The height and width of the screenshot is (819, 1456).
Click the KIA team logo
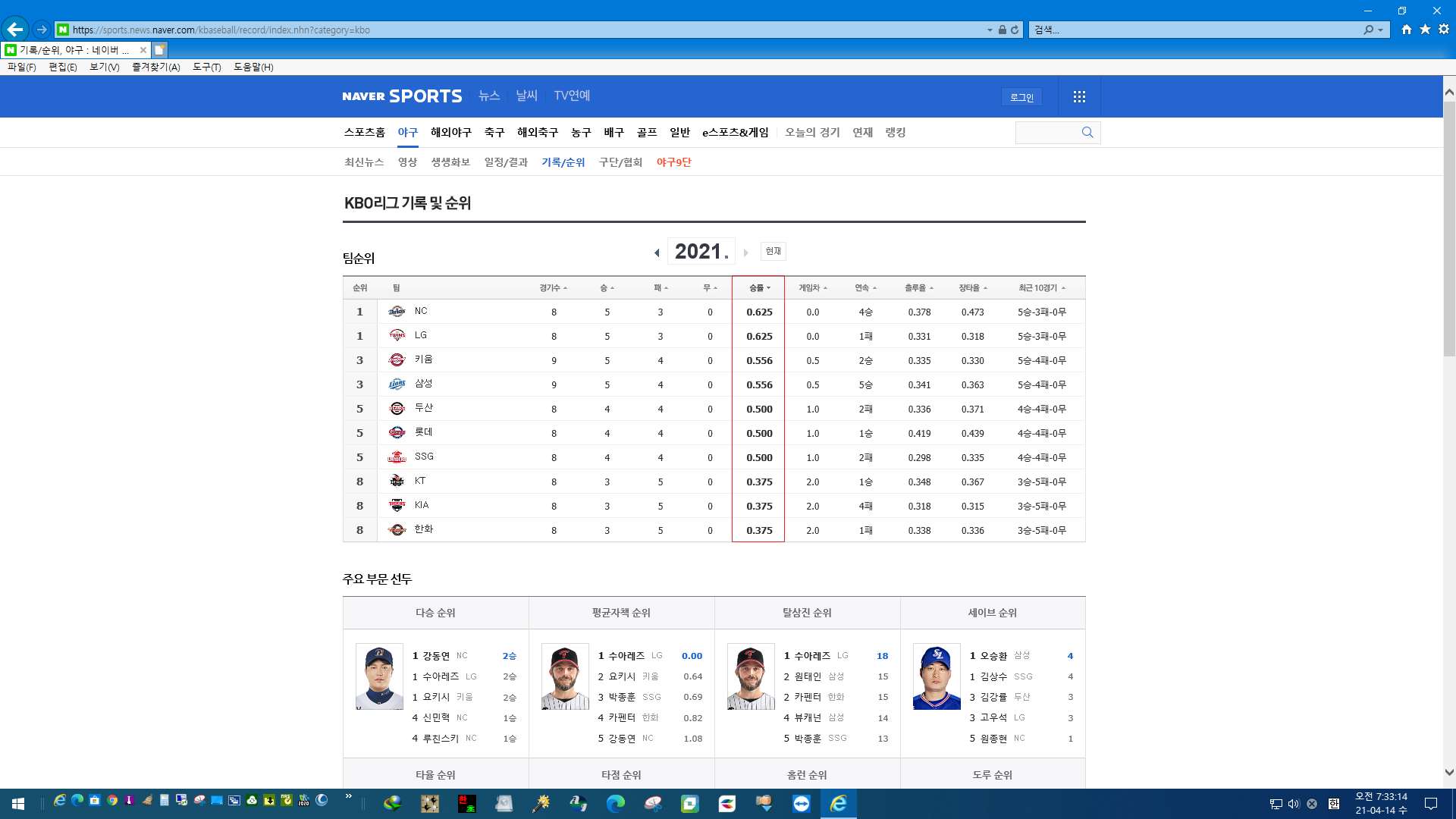tap(397, 506)
